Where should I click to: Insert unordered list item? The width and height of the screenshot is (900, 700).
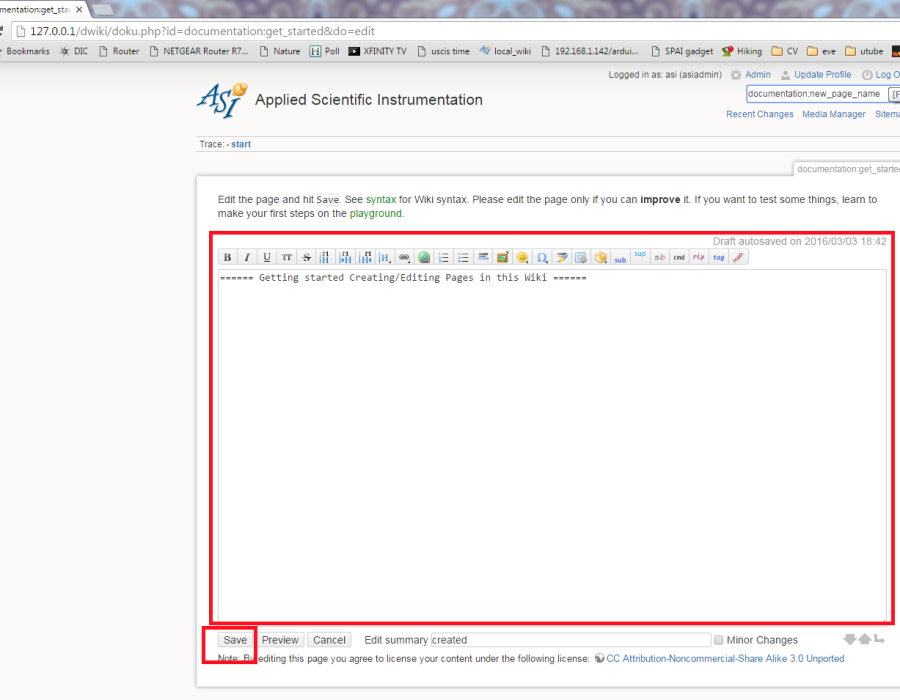point(463,258)
